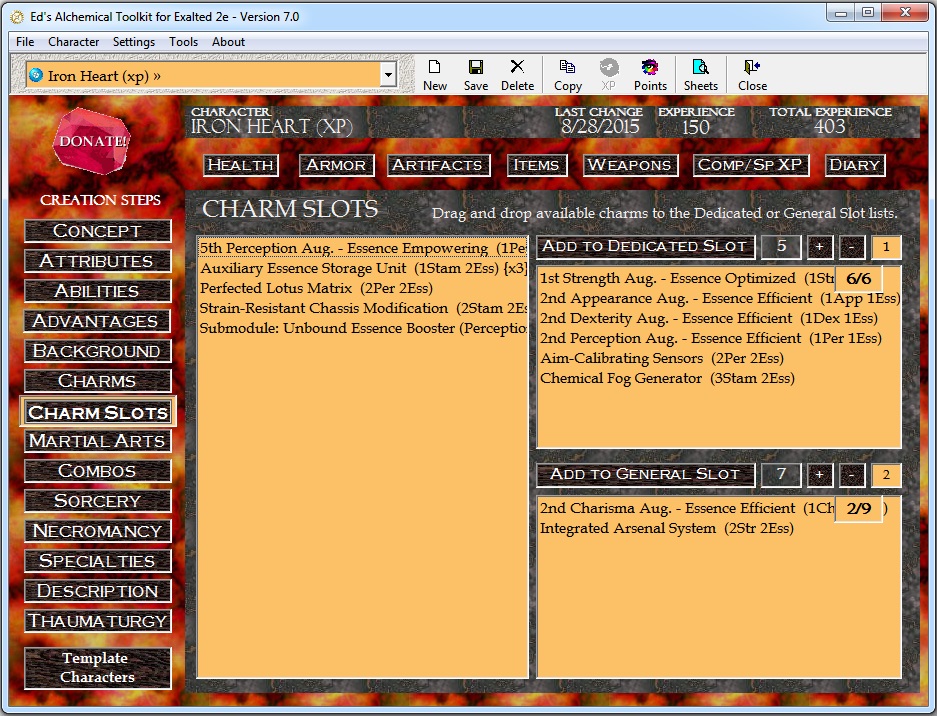Select 5th Perception Aug. - Essence Empowering charm
This screenshot has height=716, width=937.
363,248
